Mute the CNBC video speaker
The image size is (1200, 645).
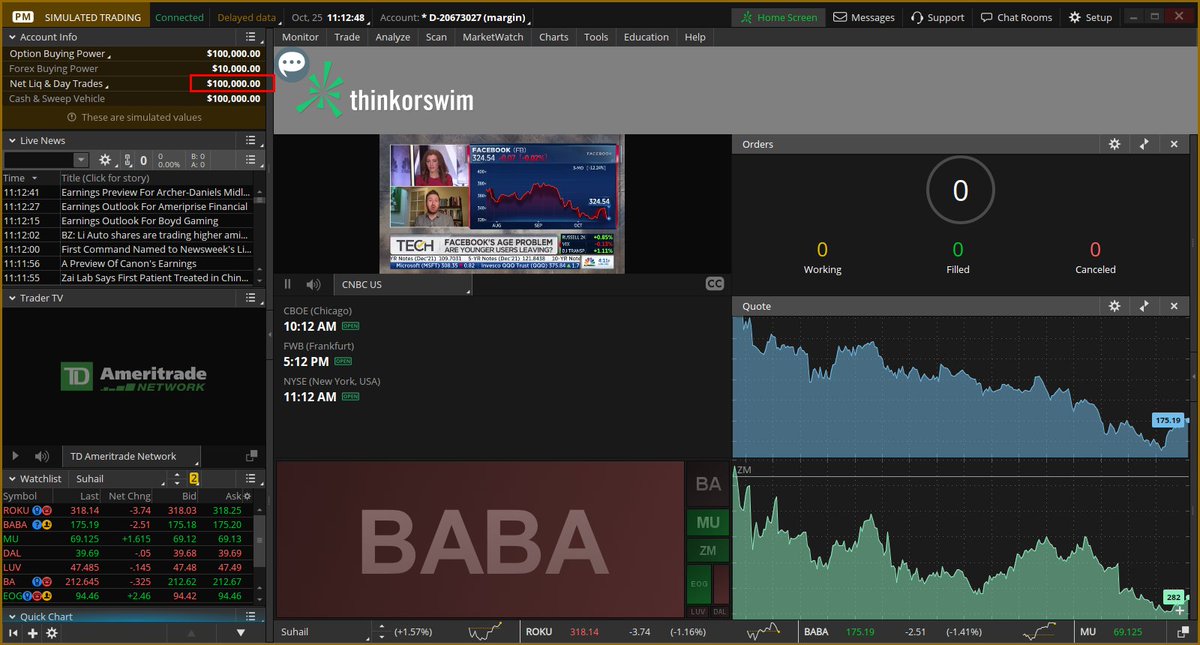(x=313, y=284)
